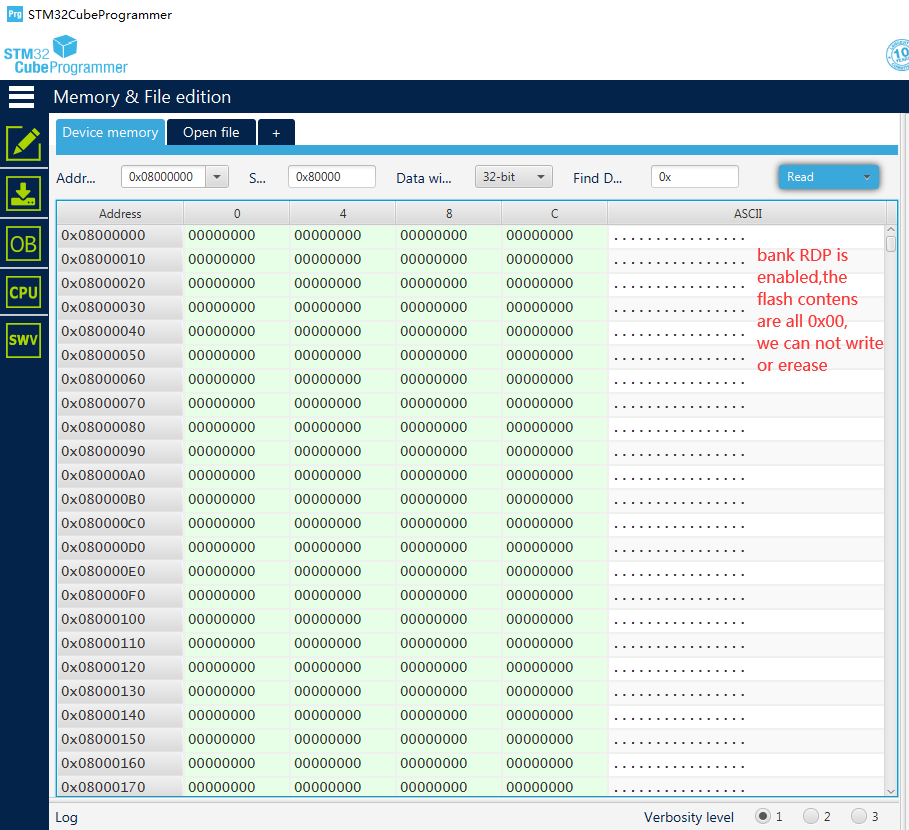909x830 pixels.
Task: Expand the address dropdown arrow
Action: click(x=217, y=177)
